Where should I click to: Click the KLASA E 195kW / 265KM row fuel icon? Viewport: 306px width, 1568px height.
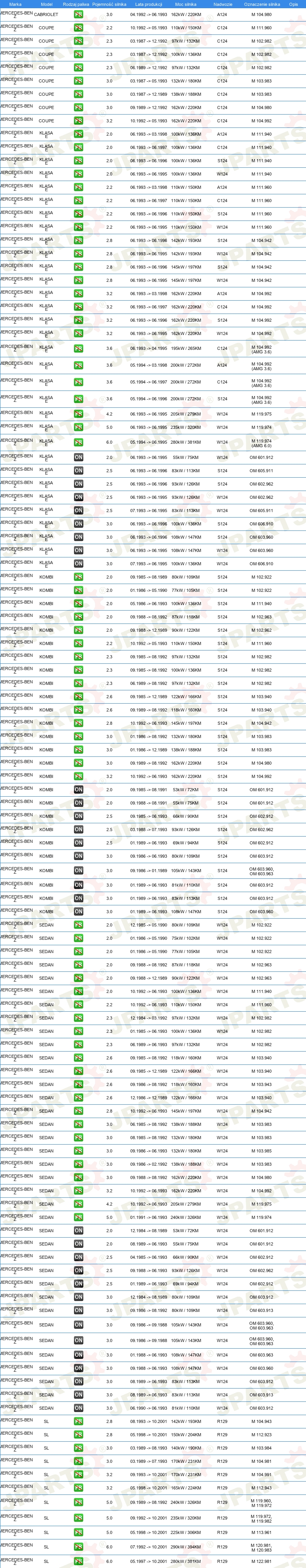click(79, 349)
